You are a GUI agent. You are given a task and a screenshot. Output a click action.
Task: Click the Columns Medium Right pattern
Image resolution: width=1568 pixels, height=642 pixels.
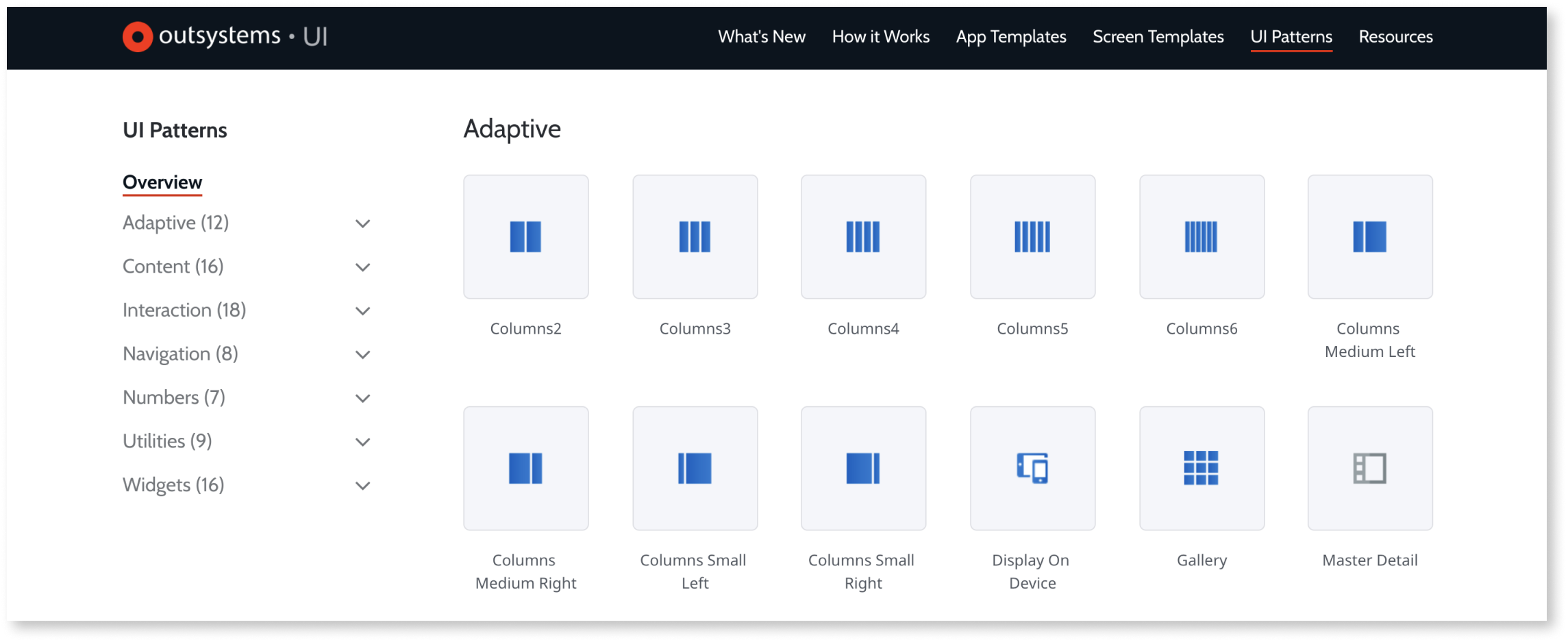click(x=525, y=468)
